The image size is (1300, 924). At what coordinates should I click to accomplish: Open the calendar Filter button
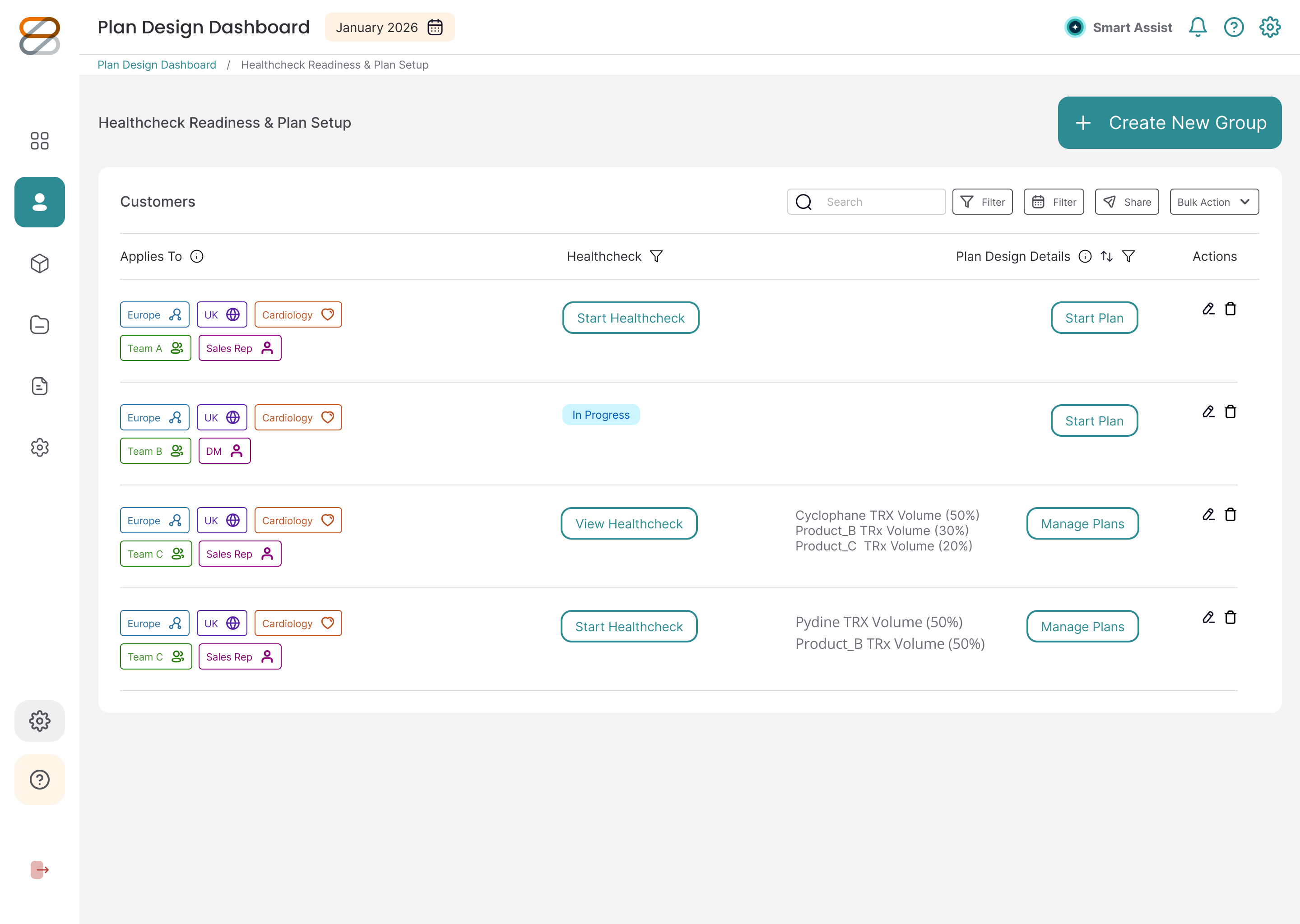tap(1053, 202)
